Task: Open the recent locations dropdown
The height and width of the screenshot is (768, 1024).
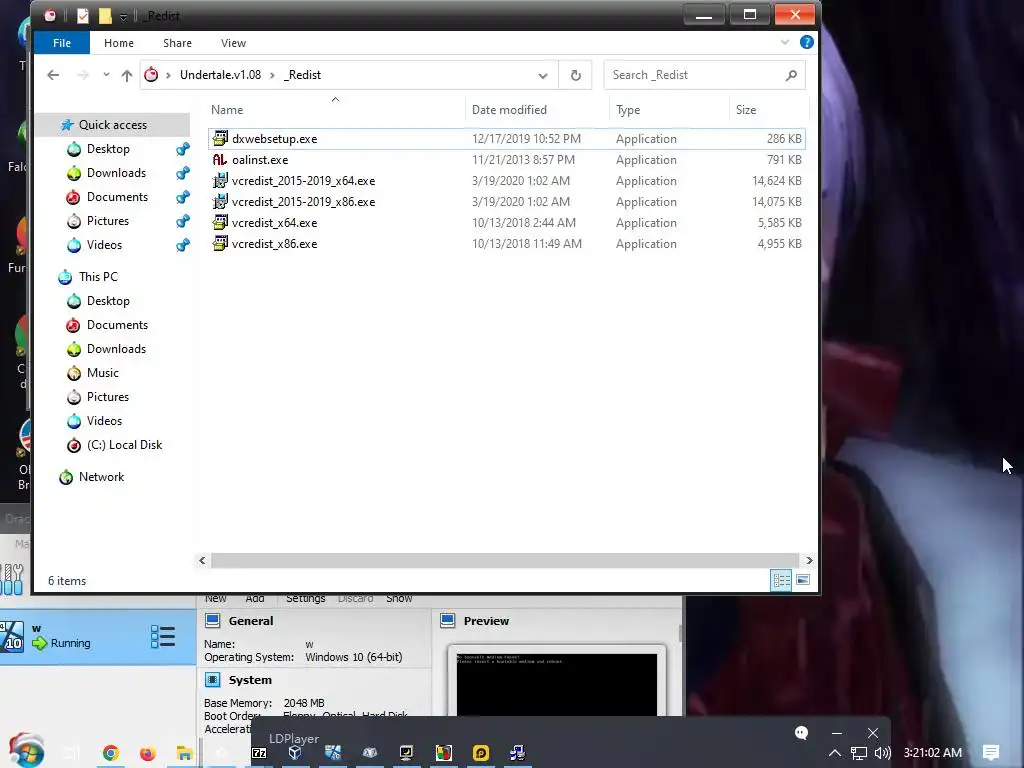Action: [x=106, y=75]
